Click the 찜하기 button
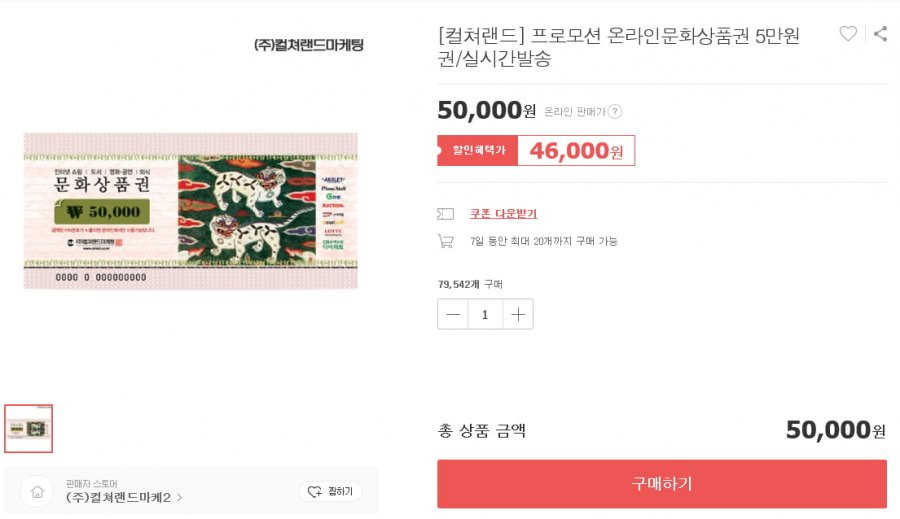 coord(330,491)
